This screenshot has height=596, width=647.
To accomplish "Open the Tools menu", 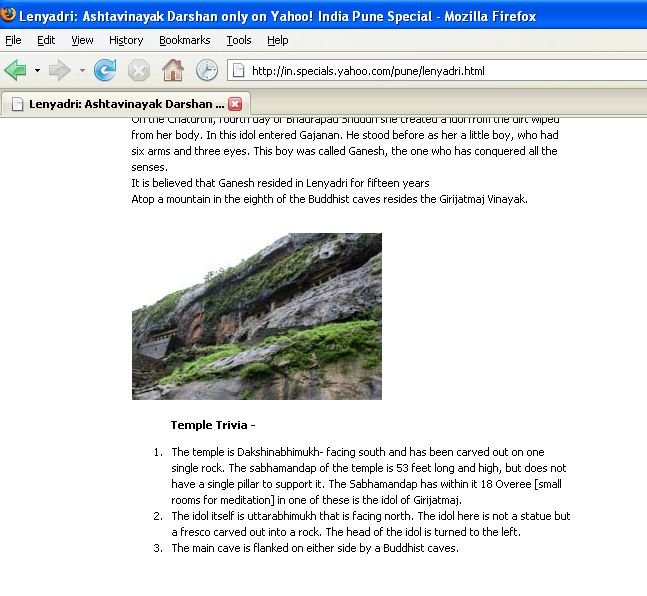I will coord(238,40).
